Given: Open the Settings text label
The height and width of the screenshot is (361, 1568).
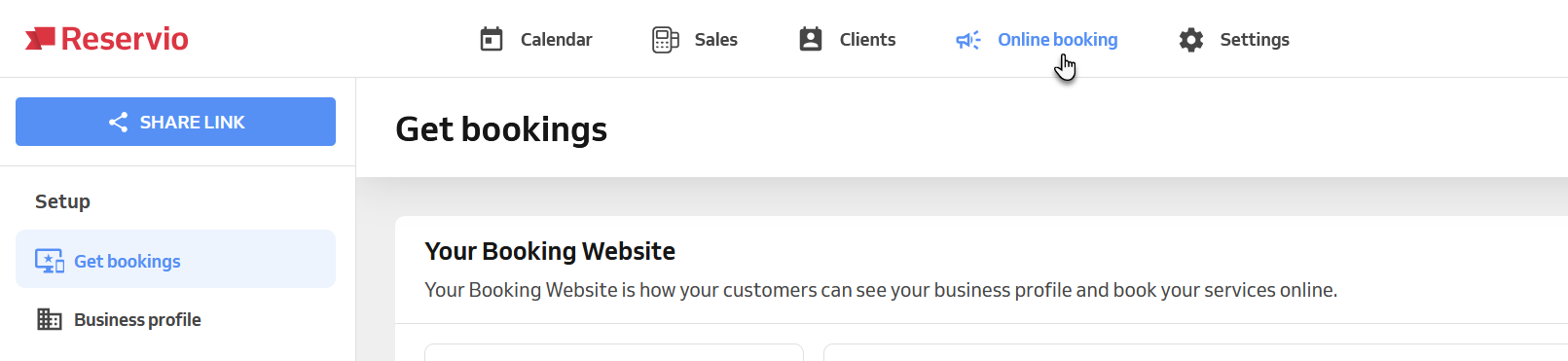Looking at the screenshot, I should (1255, 40).
